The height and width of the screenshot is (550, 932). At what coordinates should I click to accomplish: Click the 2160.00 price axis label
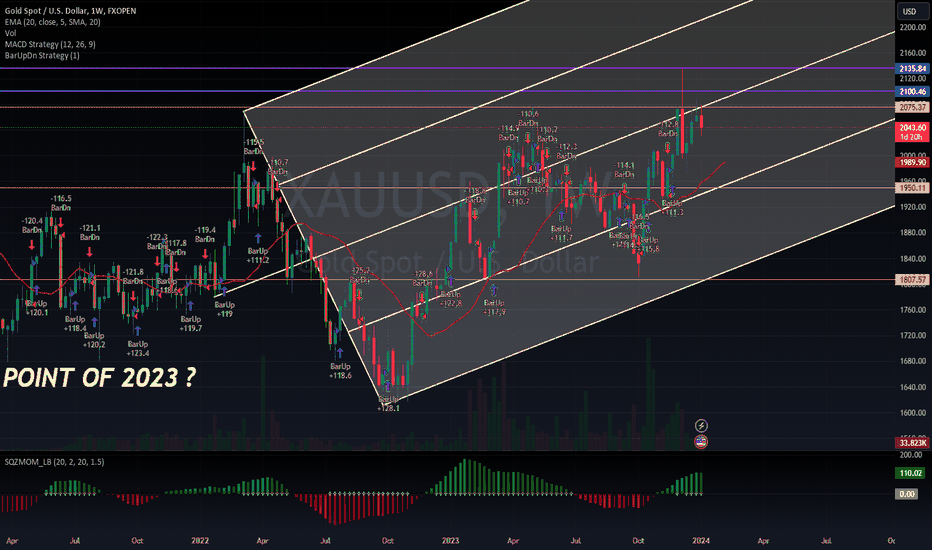click(912, 53)
